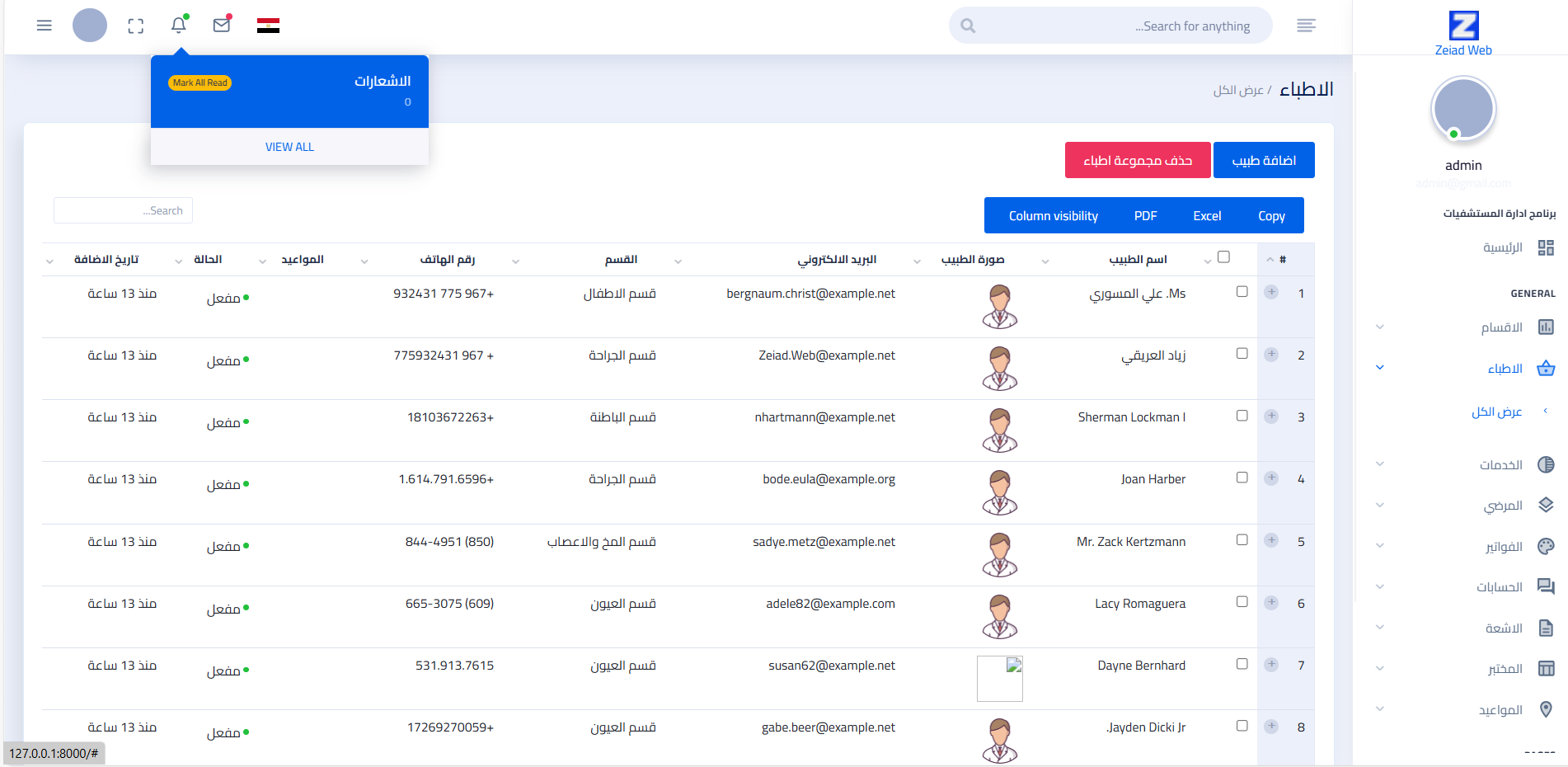Click the الاقسام chart icon

coord(1546,327)
